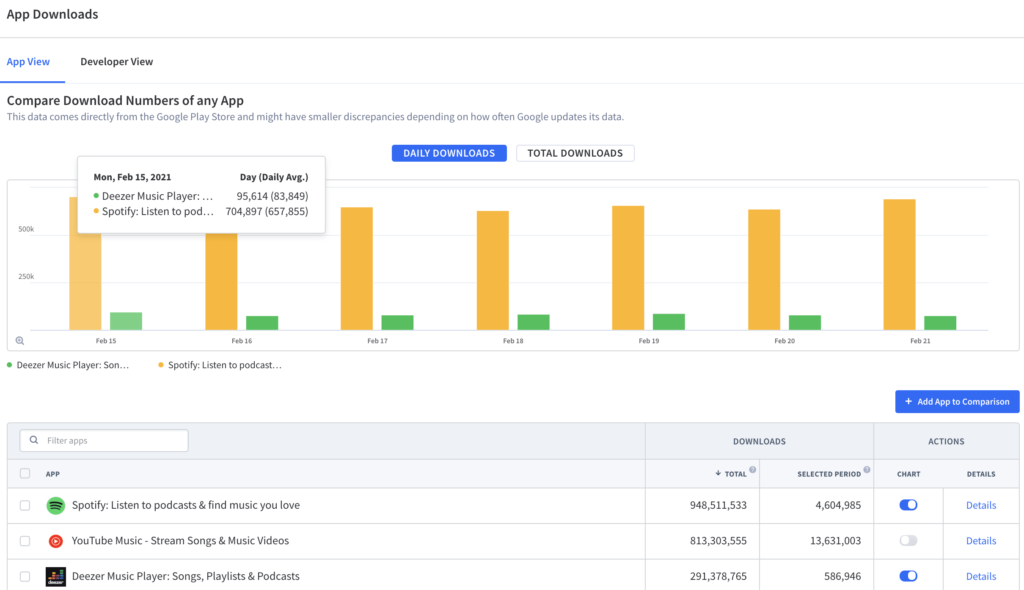
Task: Open Details for YouTube Music
Action: [x=981, y=540]
